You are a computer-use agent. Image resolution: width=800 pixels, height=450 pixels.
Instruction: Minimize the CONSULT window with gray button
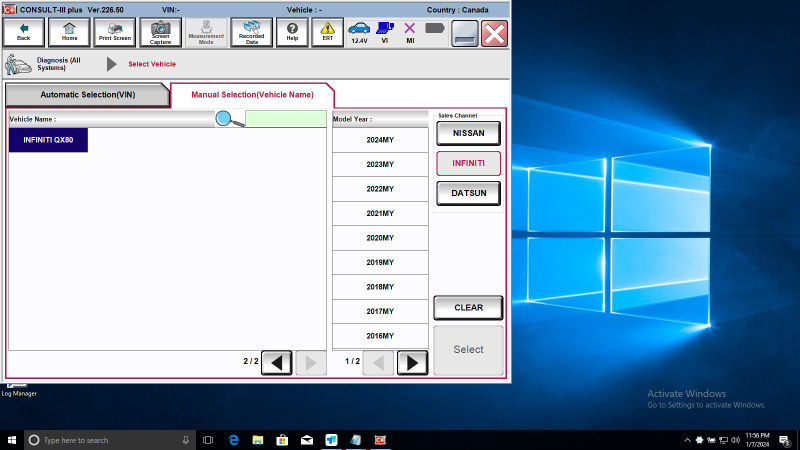(x=465, y=34)
